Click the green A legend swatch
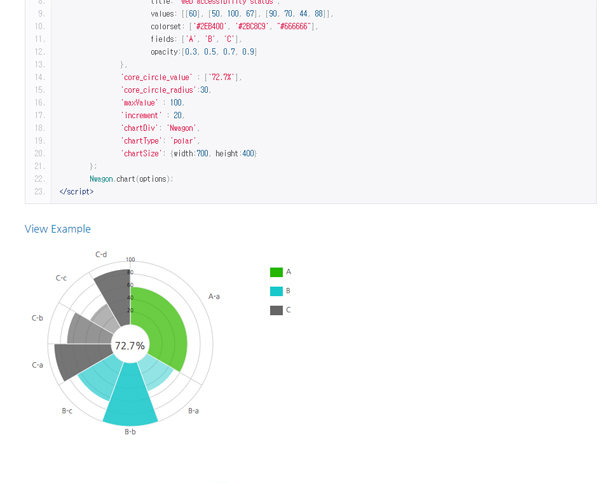 (276, 272)
